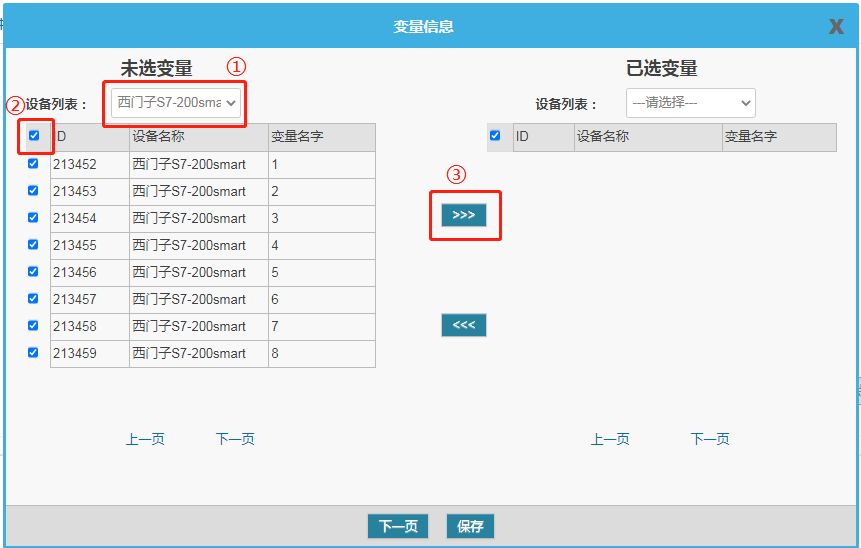This screenshot has width=861, height=548.
Task: Uncheck the checkbox for row 213455
Action: coord(33,245)
